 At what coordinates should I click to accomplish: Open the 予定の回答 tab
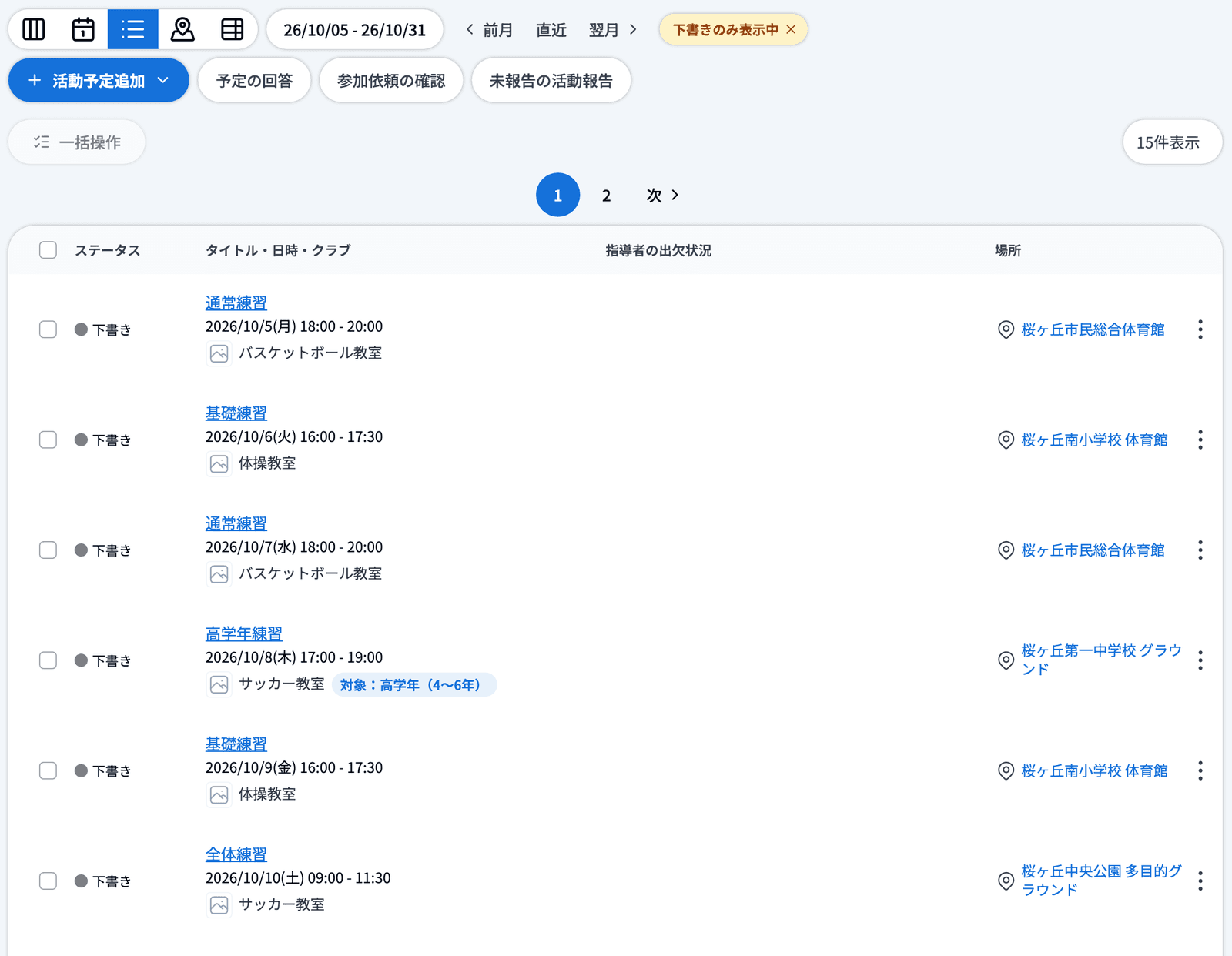254,81
